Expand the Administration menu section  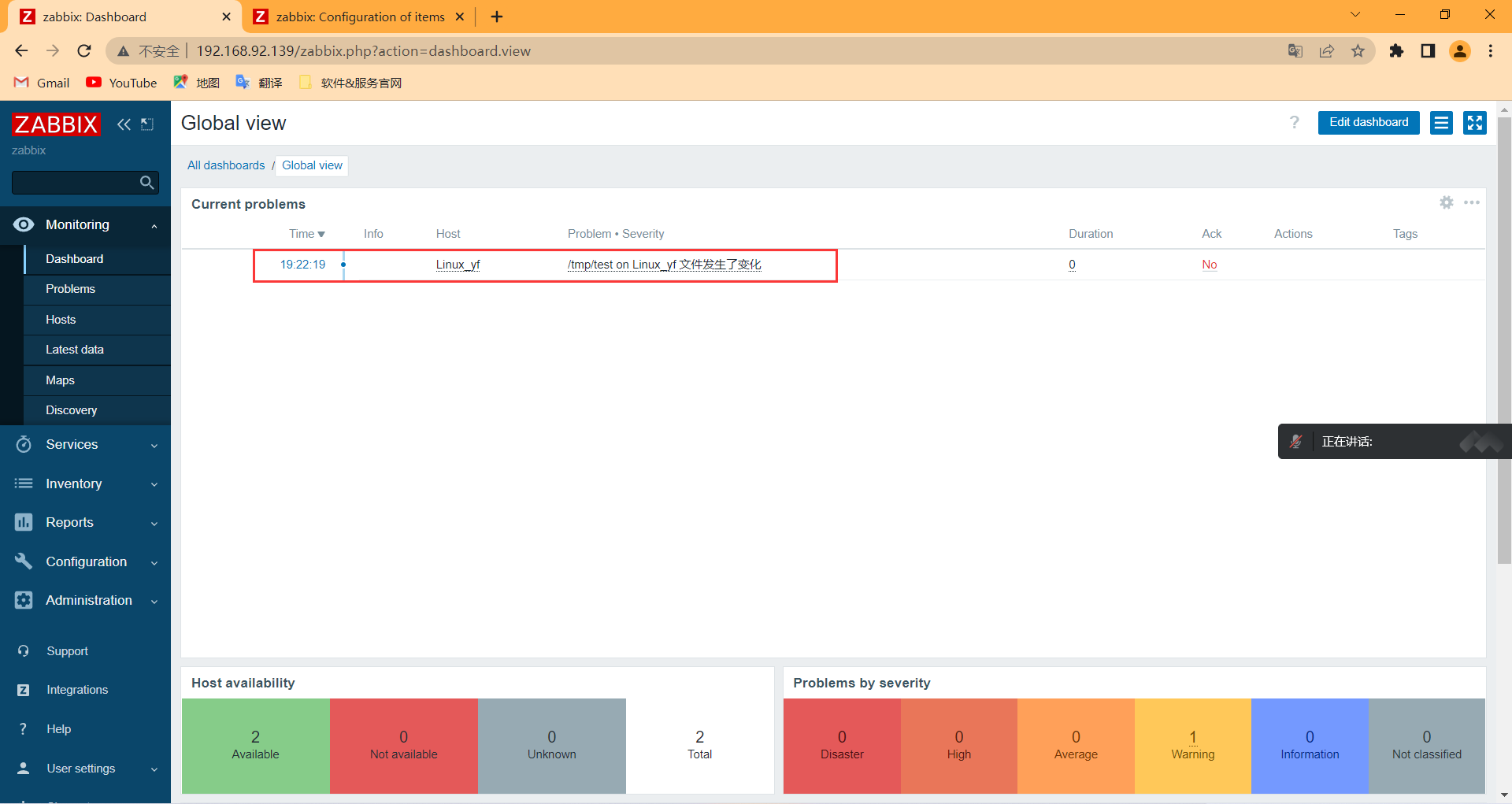(x=154, y=601)
